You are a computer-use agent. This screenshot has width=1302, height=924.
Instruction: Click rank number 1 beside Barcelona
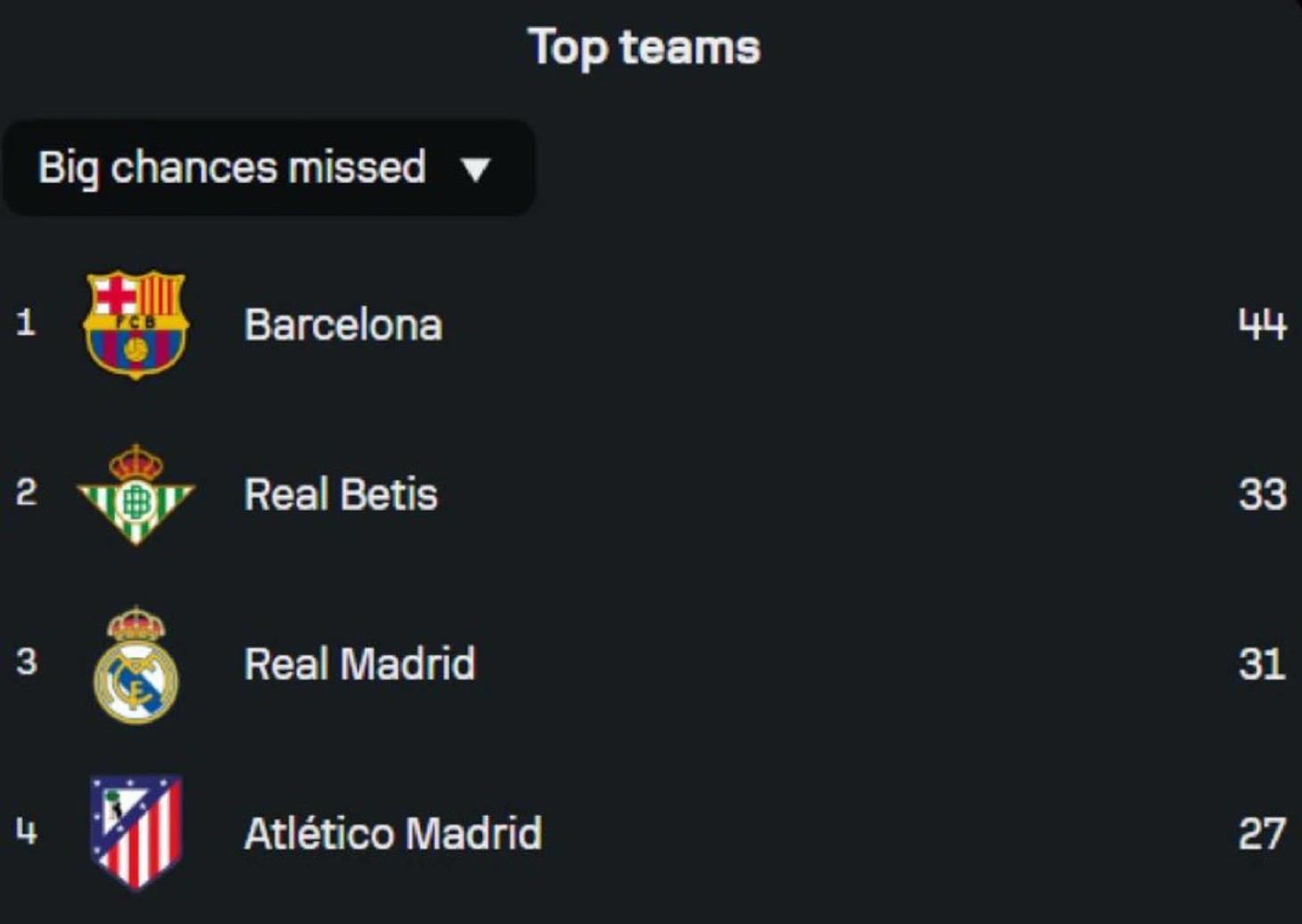point(26,322)
